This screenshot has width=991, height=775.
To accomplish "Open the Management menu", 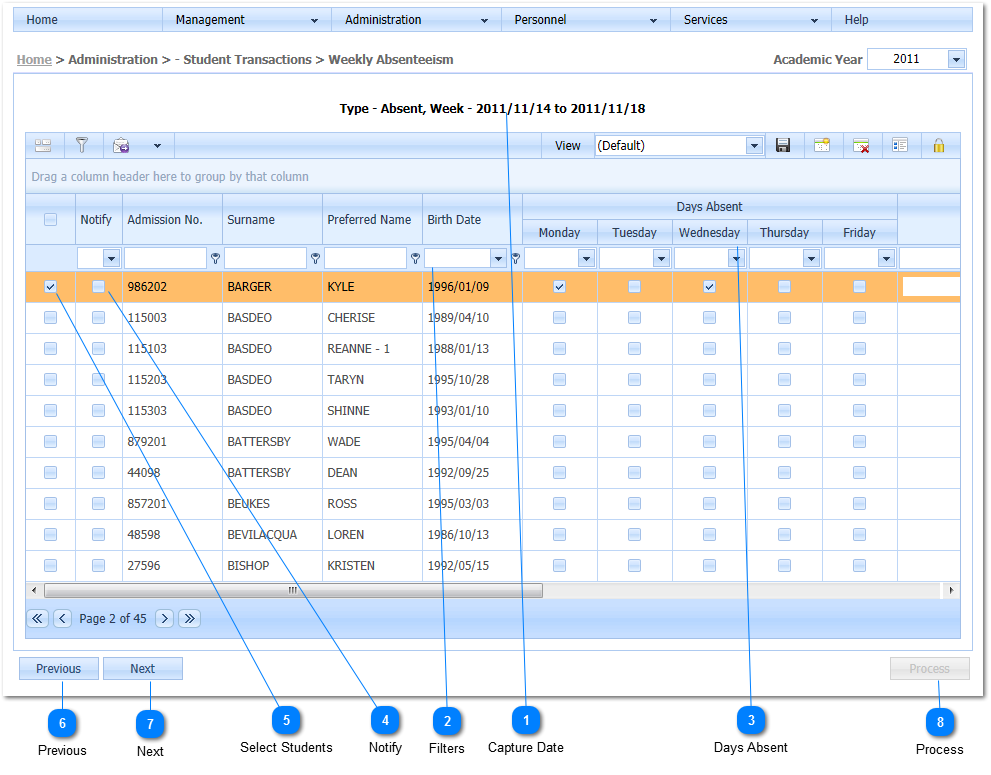I will (246, 20).
